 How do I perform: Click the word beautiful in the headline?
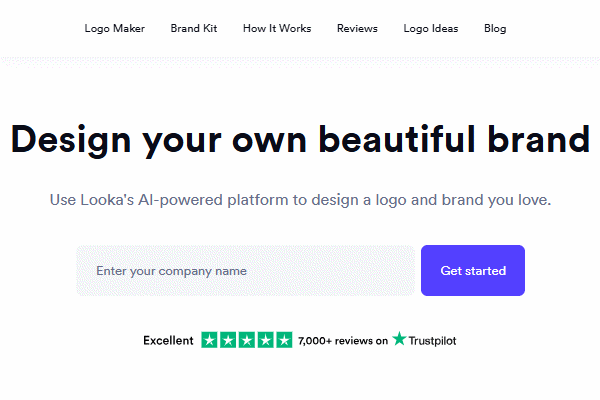(397, 139)
